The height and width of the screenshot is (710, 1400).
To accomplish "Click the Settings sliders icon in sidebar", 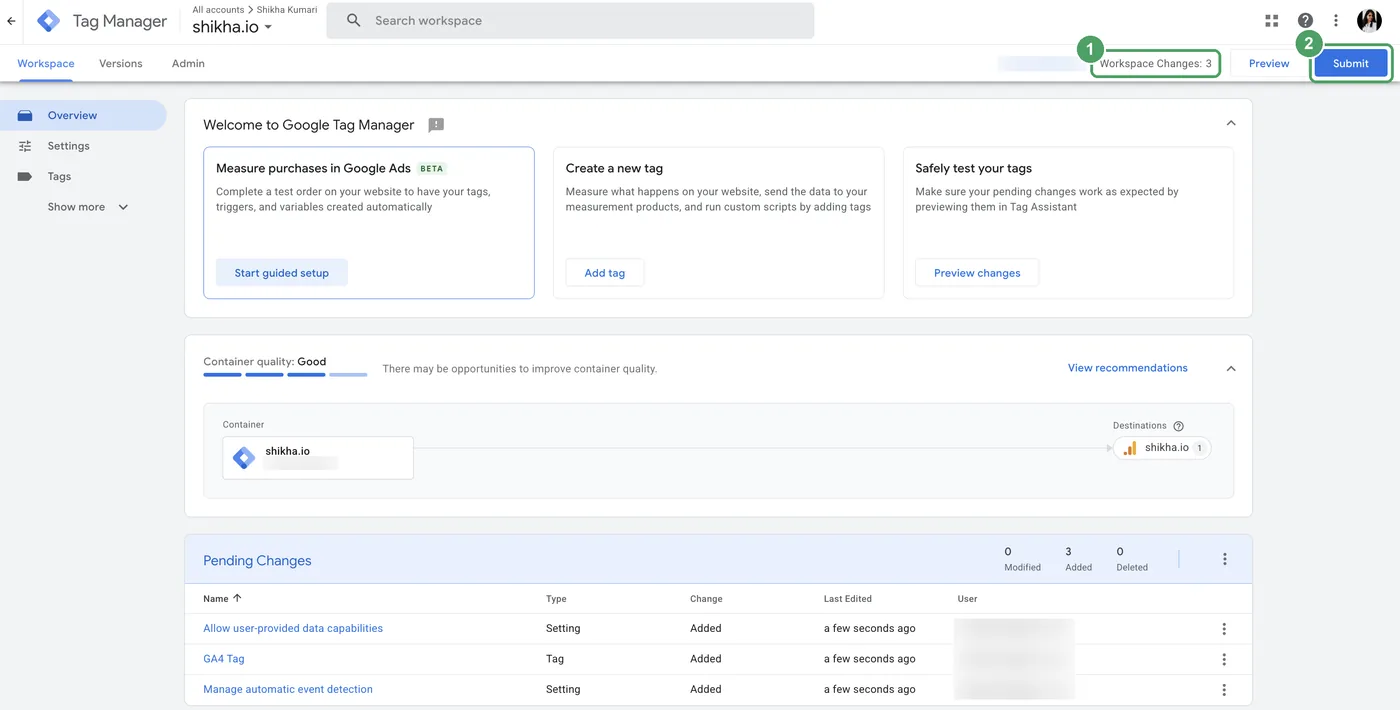I will [x=25, y=146].
